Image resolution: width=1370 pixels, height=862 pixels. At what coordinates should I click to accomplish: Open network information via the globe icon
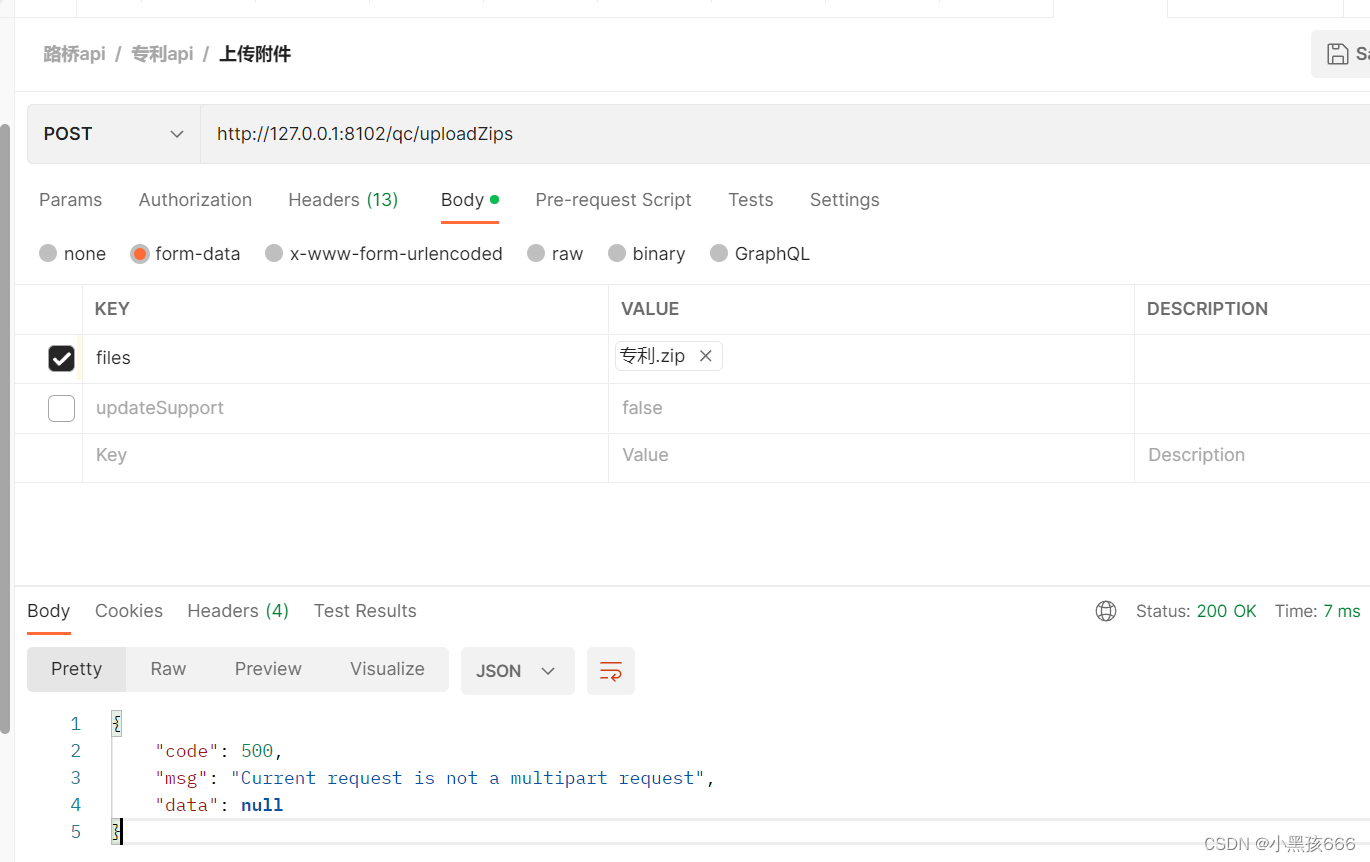point(1106,610)
